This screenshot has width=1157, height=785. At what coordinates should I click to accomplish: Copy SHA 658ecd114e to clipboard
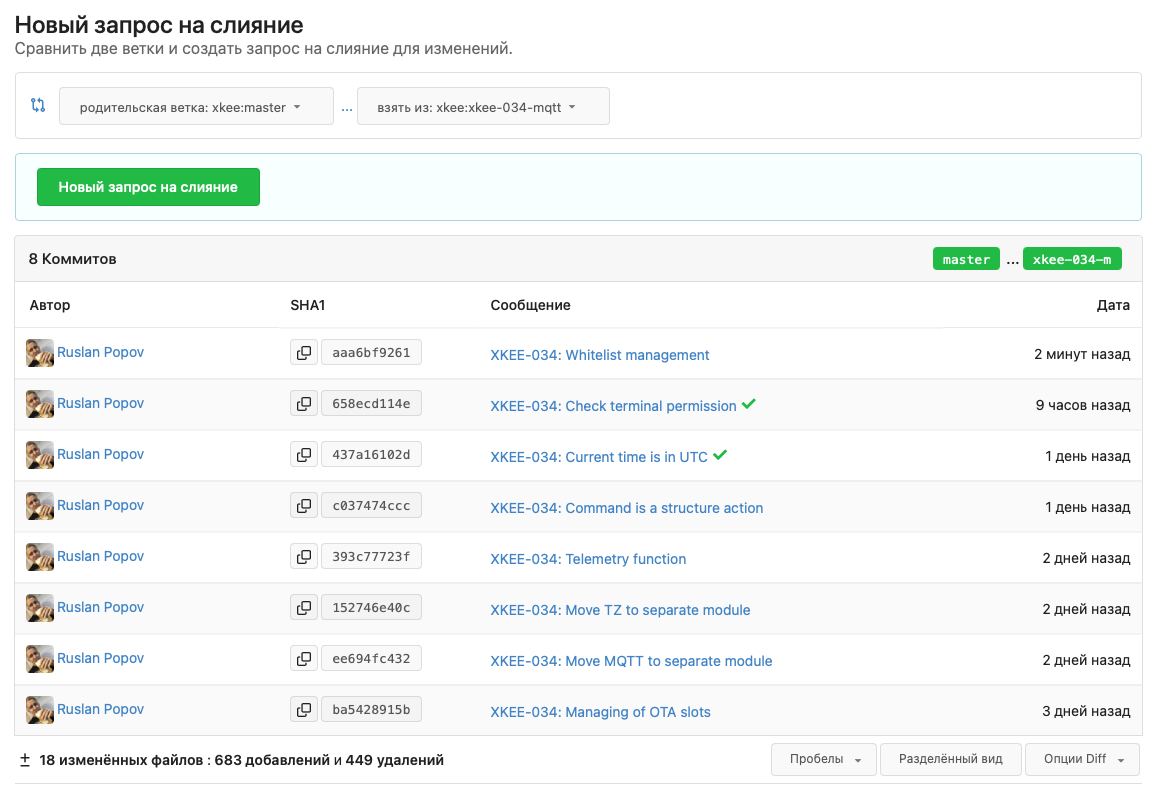303,404
